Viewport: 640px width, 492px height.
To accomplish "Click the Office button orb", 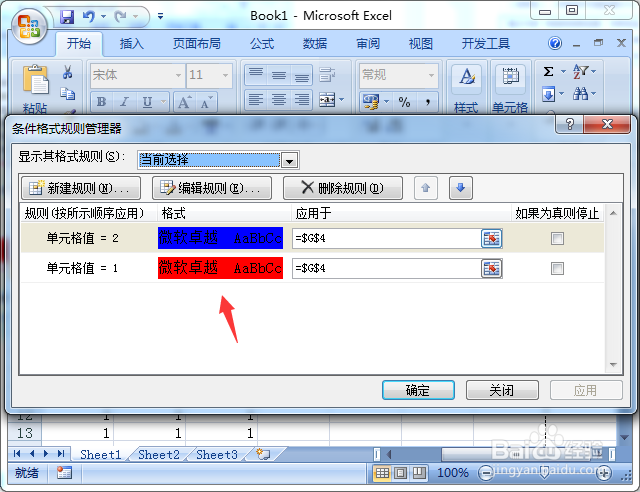I will tap(29, 27).
